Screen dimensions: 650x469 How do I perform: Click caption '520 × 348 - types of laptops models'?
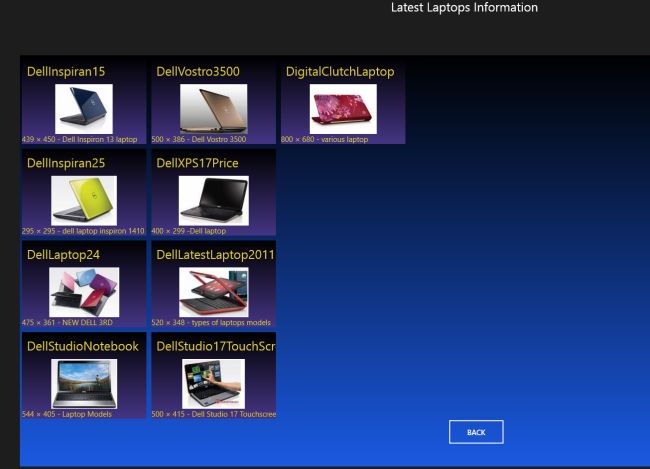click(x=211, y=323)
